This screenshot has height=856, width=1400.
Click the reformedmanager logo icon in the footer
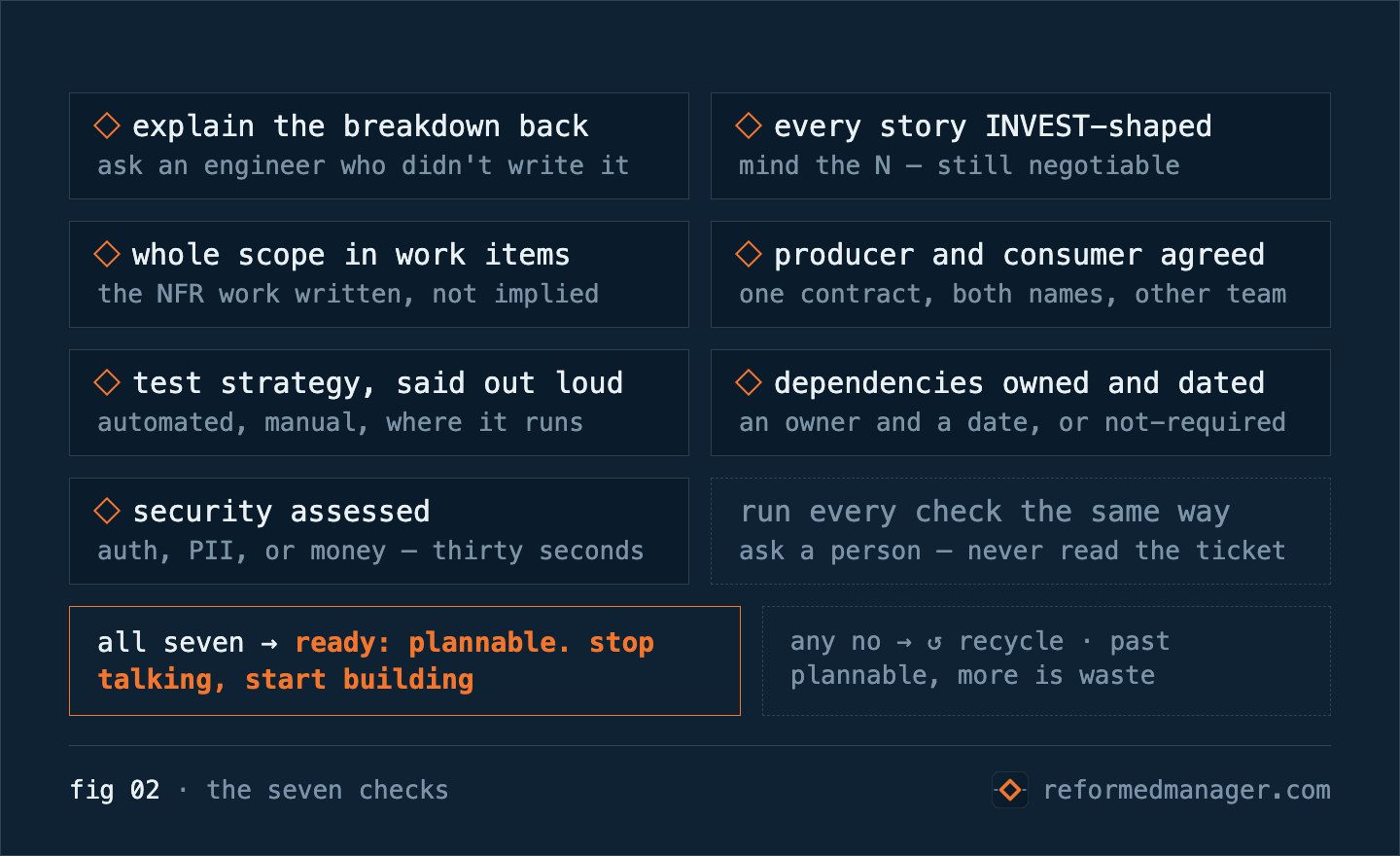click(x=1010, y=790)
